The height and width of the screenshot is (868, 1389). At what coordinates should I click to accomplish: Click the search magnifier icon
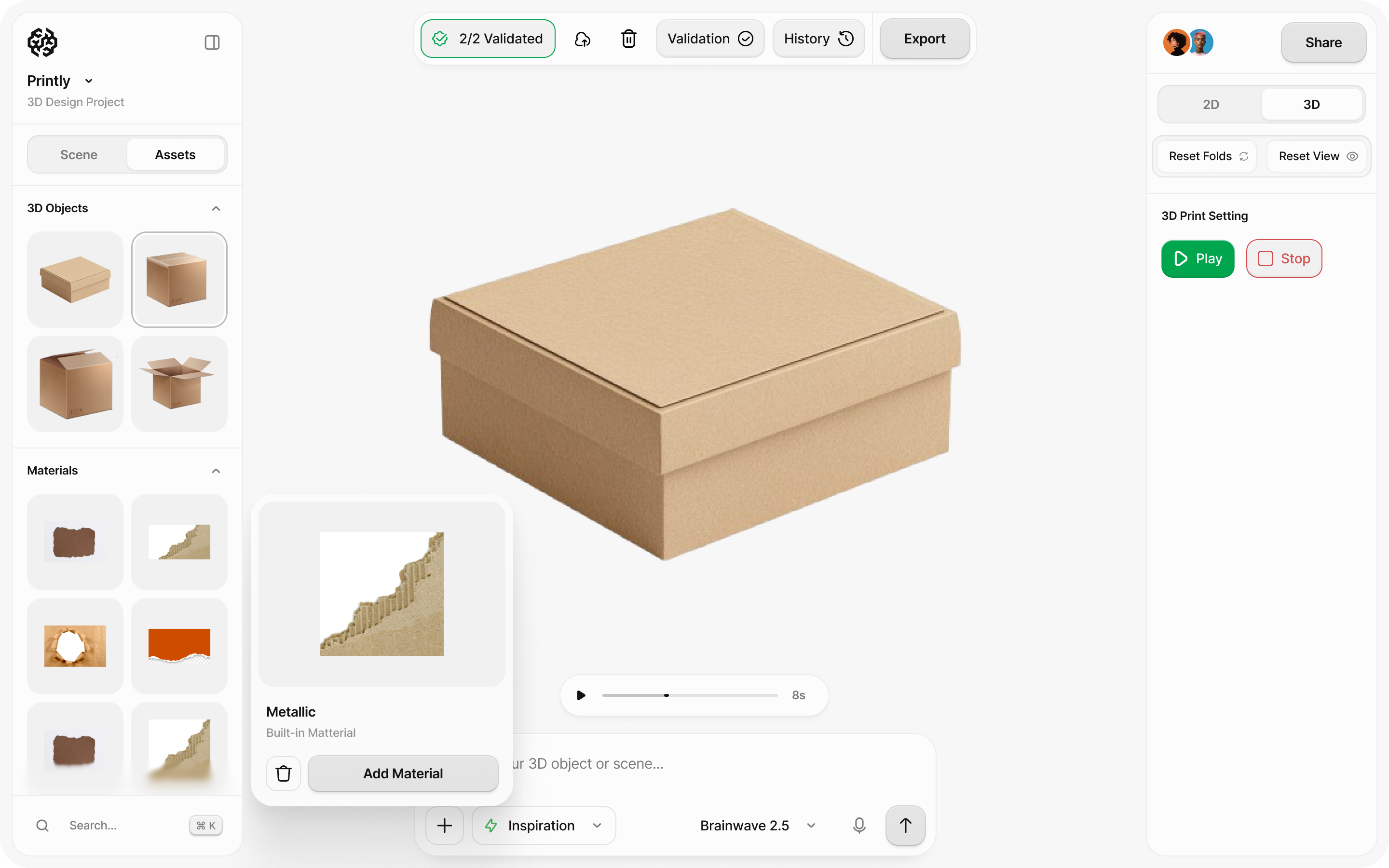coord(42,826)
